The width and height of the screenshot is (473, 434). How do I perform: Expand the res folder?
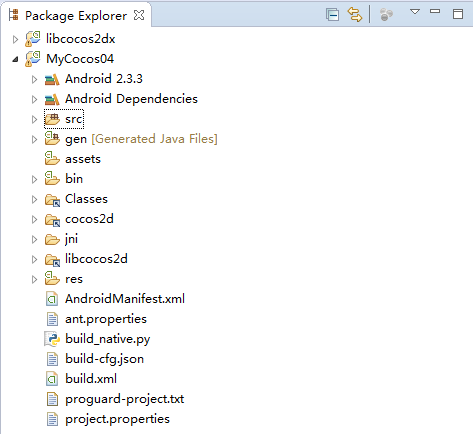34,279
